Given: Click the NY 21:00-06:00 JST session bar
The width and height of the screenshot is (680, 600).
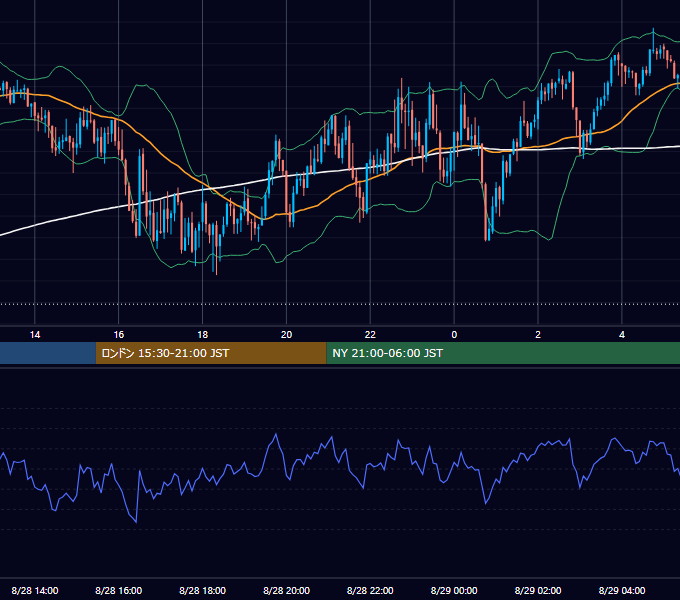Looking at the screenshot, I should coord(503,353).
